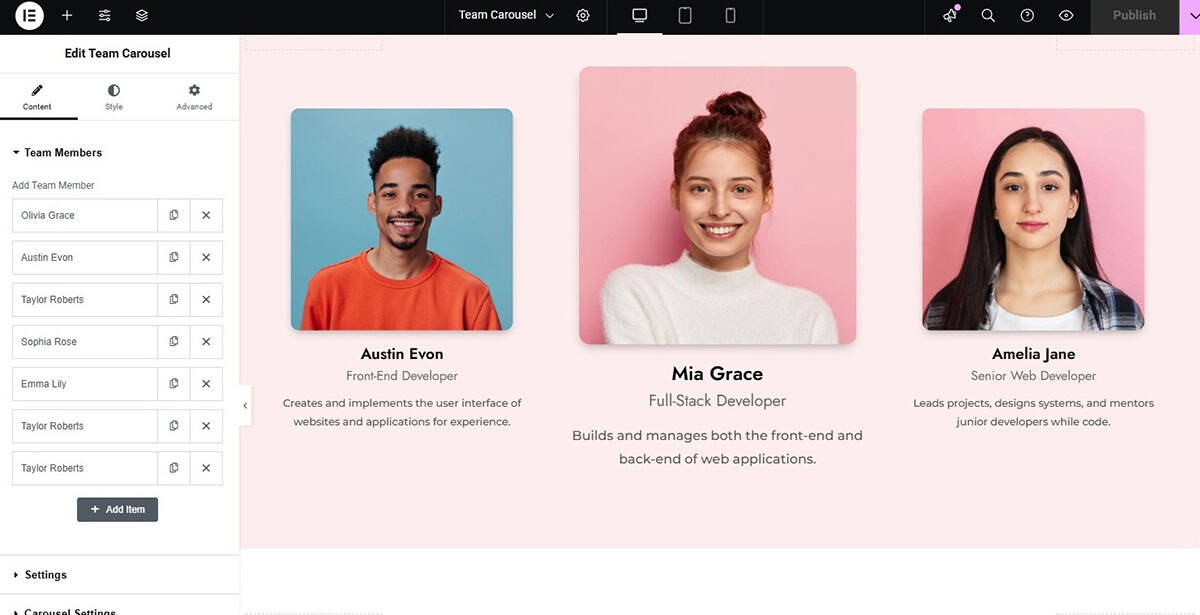
Task: Click Austin Evon's description text
Action: coord(402,412)
